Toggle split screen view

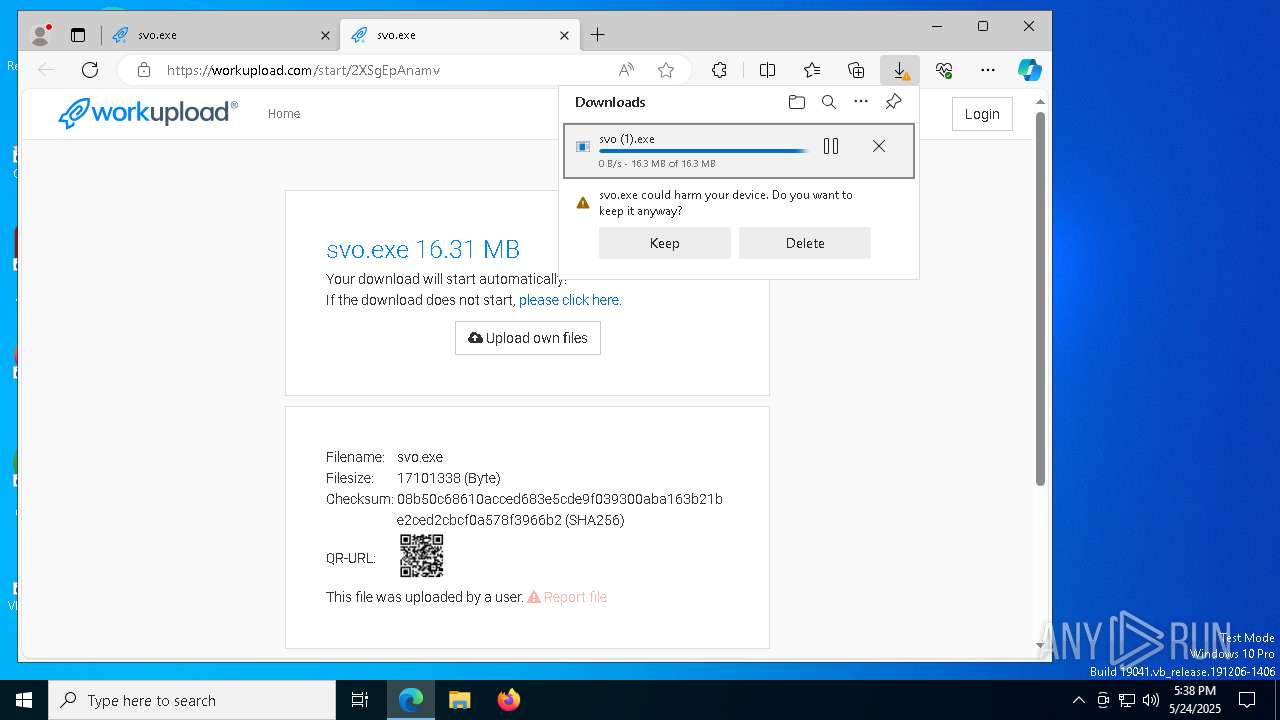(x=767, y=70)
